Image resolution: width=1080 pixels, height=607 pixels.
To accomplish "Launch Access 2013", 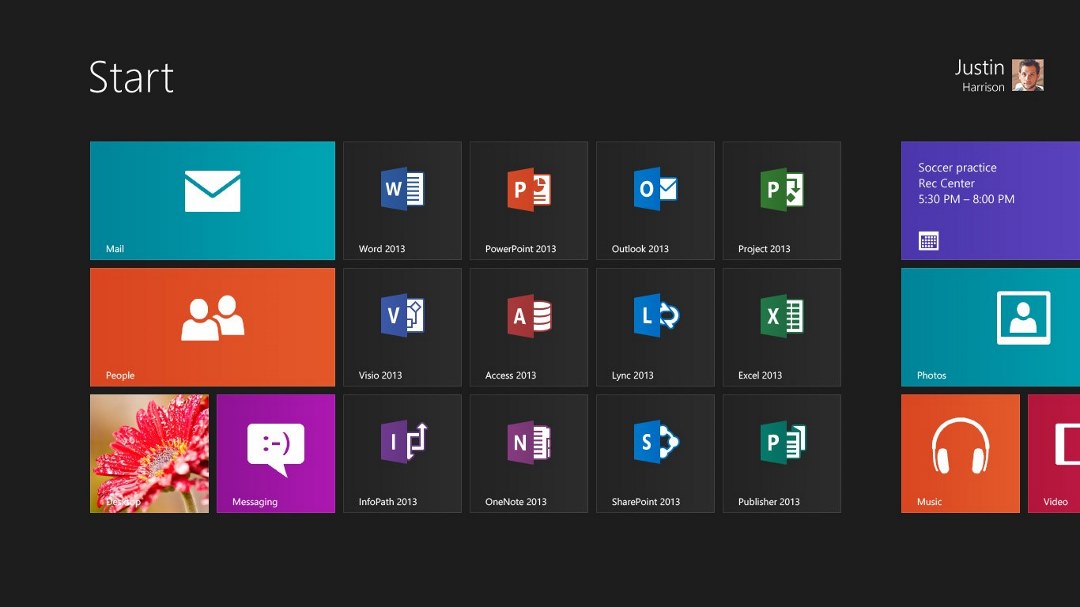I will (528, 327).
